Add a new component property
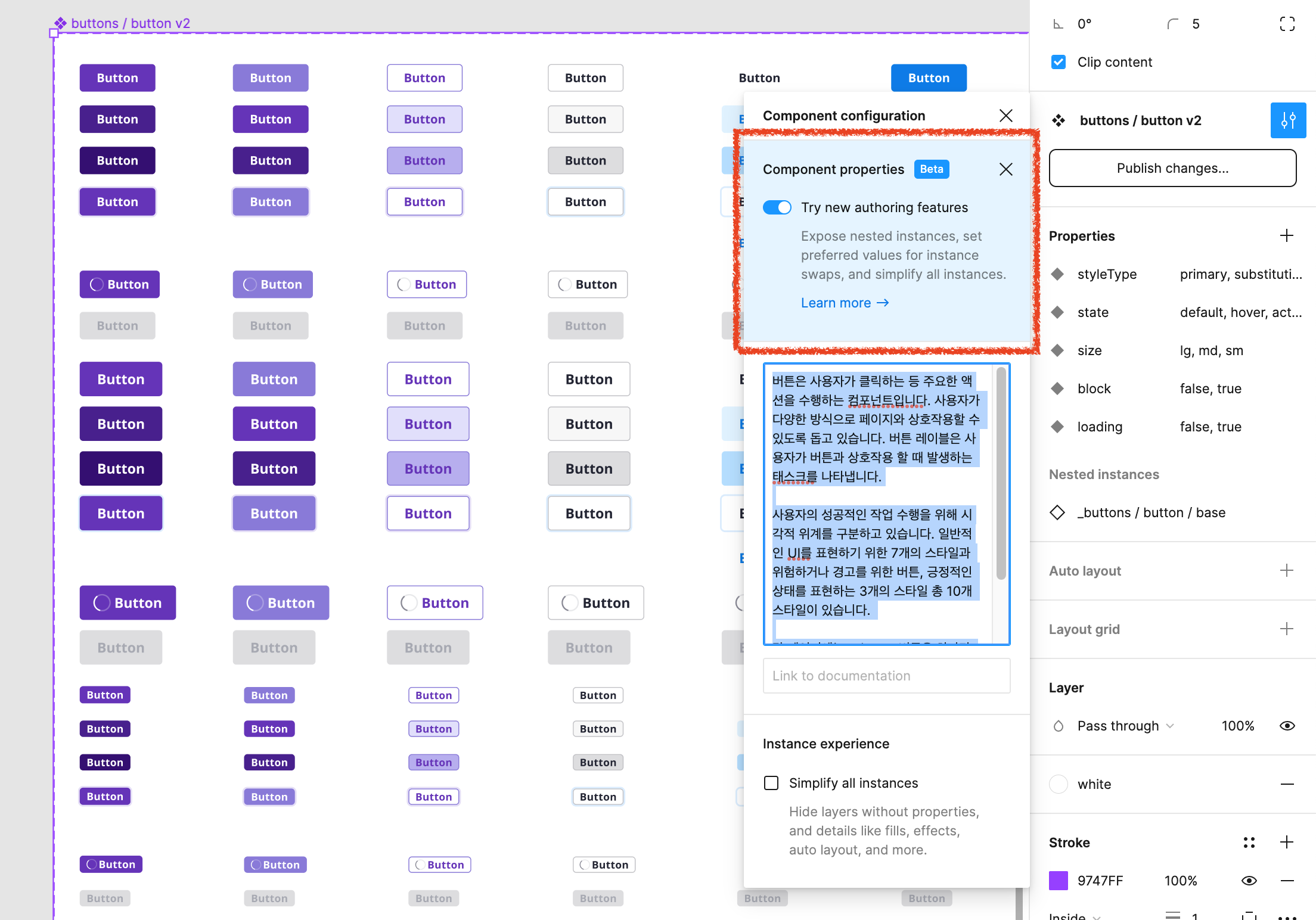Image resolution: width=1316 pixels, height=920 pixels. tap(1286, 236)
